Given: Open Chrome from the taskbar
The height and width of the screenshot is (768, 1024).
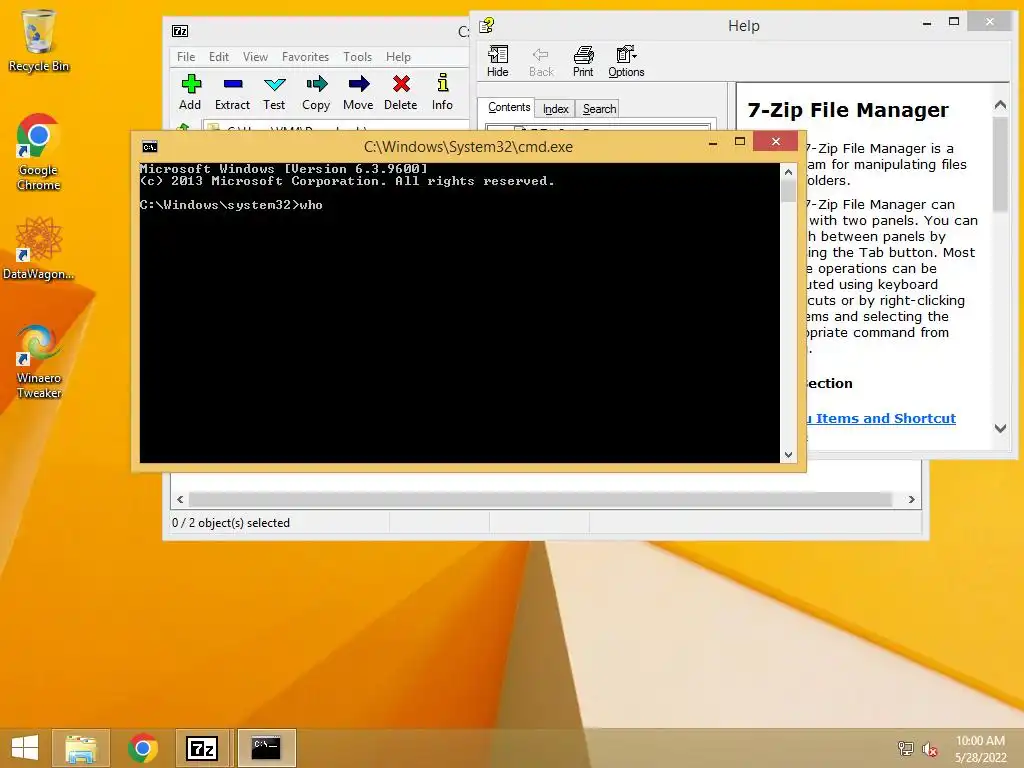Looking at the screenshot, I should (142, 748).
